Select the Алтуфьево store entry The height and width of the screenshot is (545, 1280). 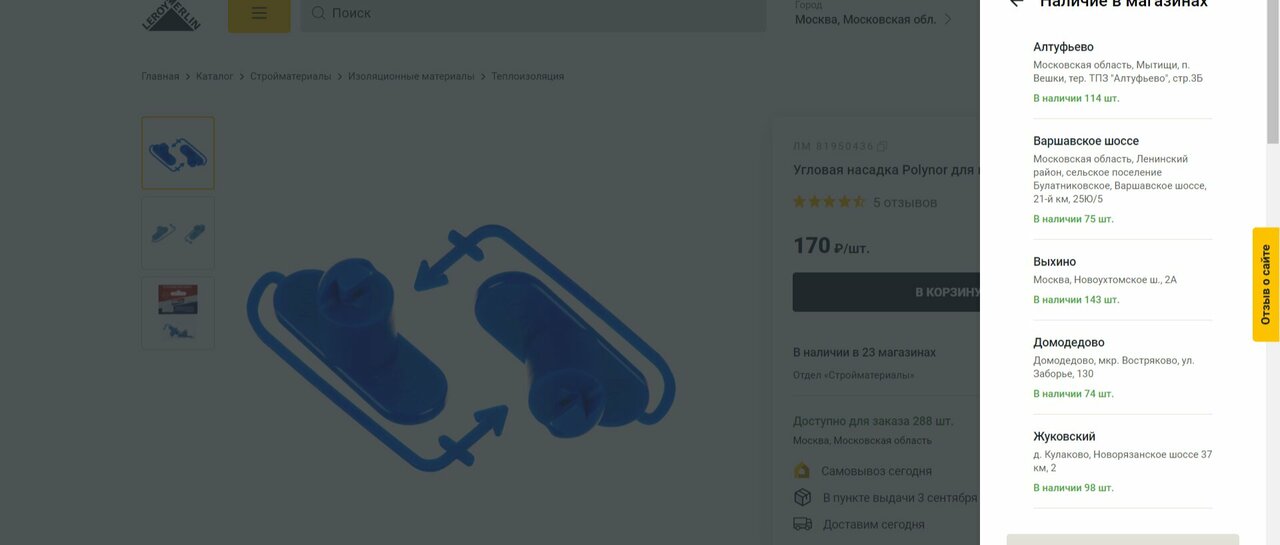point(1122,72)
